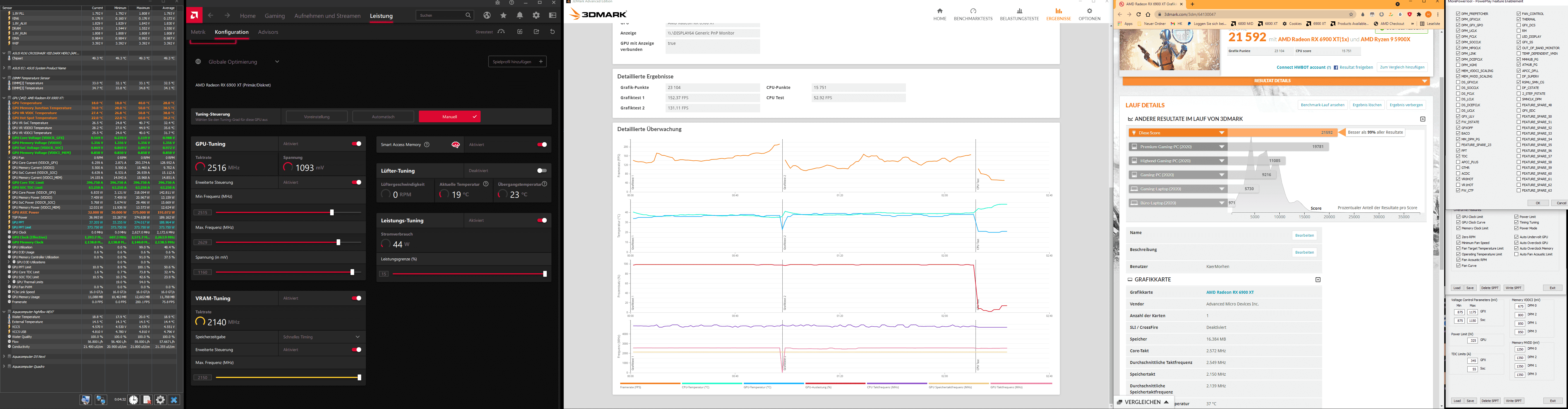Click the import tuning profile icon

point(520,32)
